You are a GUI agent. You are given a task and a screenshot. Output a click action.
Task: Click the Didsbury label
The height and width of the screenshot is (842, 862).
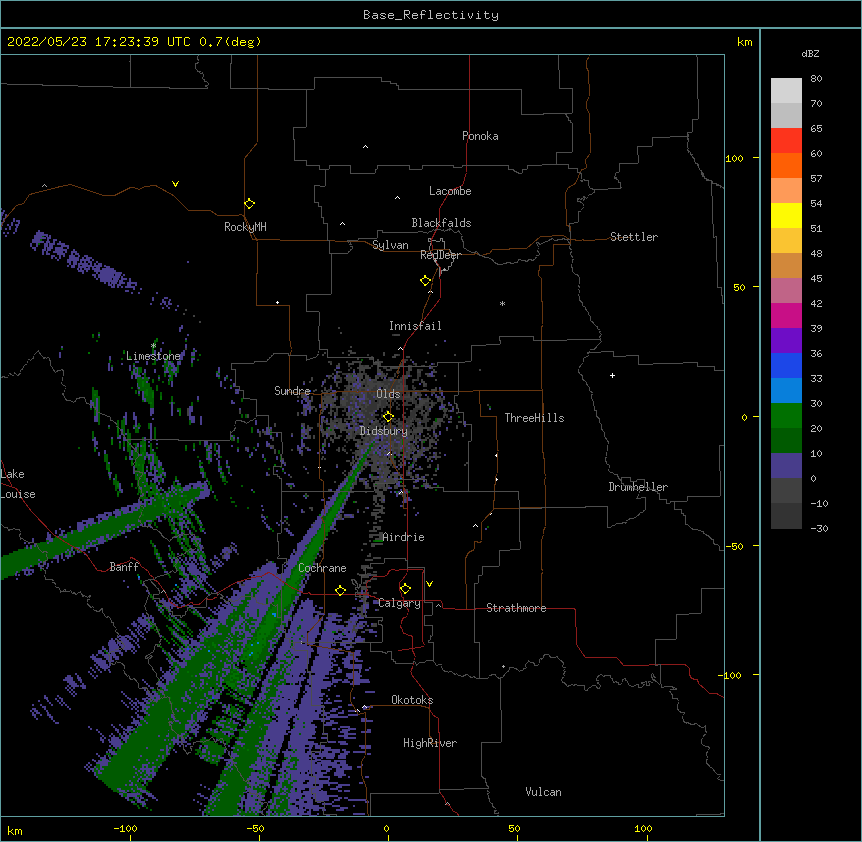click(384, 431)
